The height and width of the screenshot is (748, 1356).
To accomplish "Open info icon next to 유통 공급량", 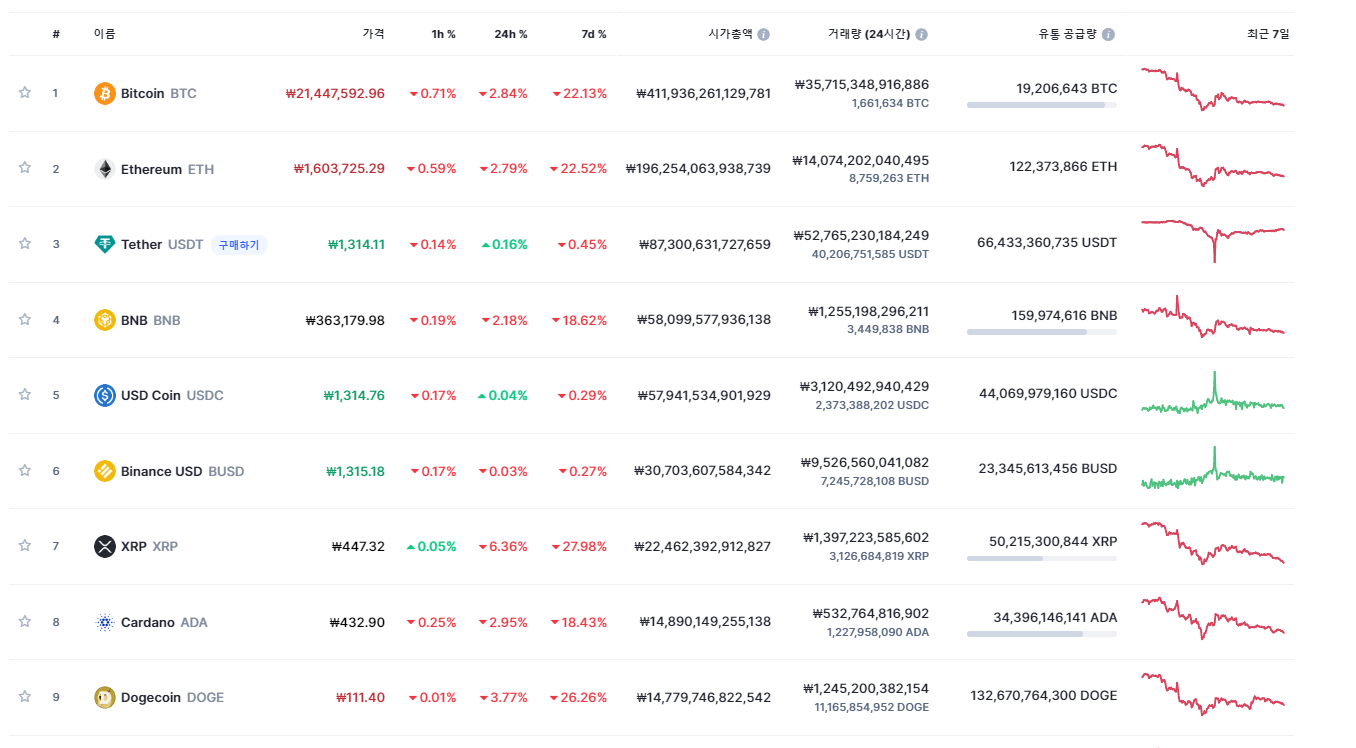I will tap(1109, 34).
